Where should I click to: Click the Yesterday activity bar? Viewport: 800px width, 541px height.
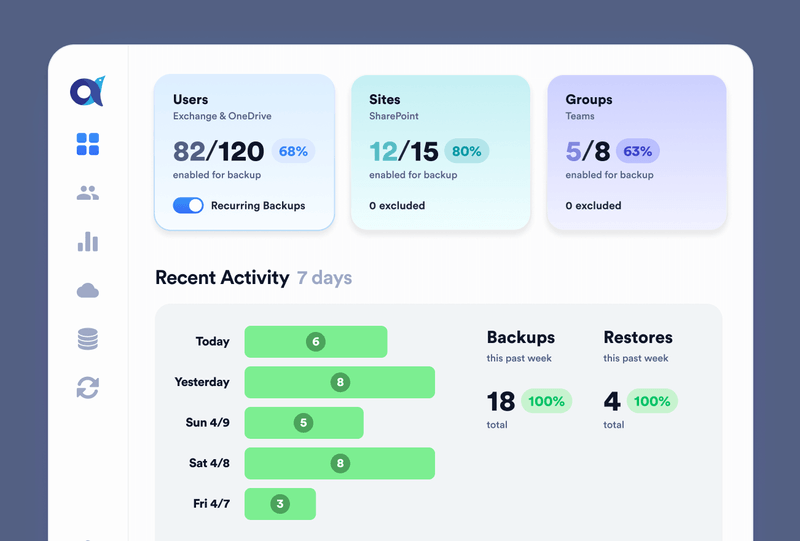point(340,382)
